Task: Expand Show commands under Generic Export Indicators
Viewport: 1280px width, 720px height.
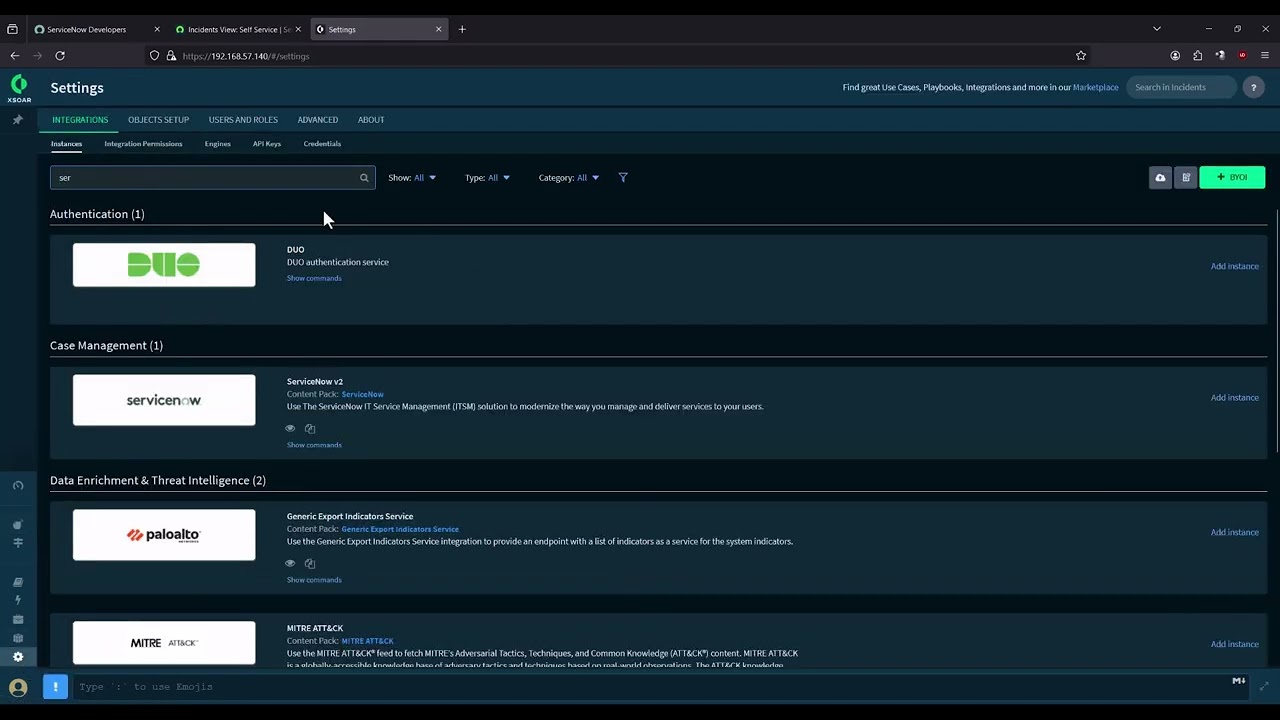Action: click(314, 580)
